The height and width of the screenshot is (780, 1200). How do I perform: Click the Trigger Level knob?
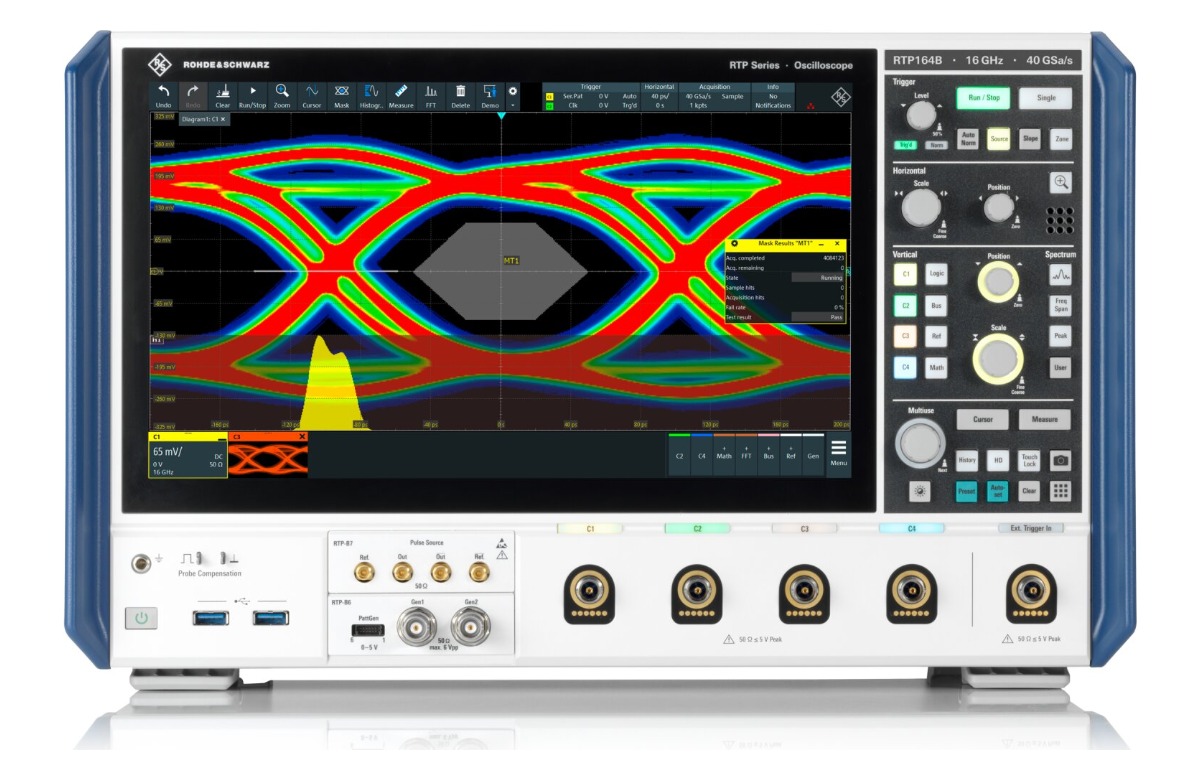click(x=923, y=117)
